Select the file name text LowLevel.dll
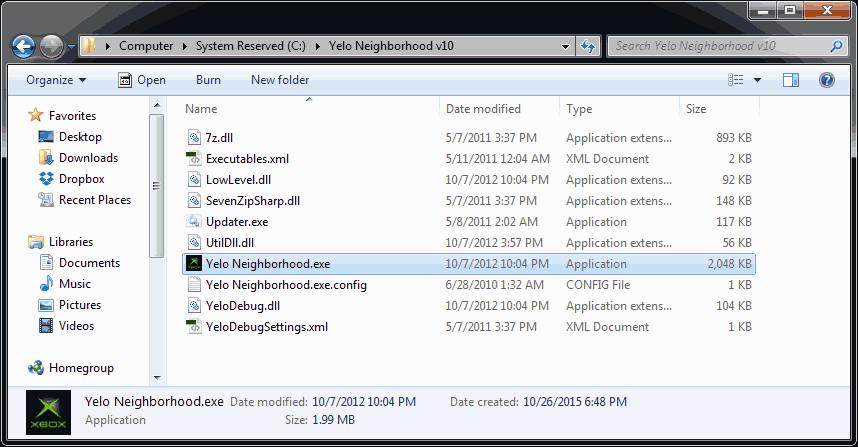This screenshot has width=858, height=447. [x=238, y=179]
